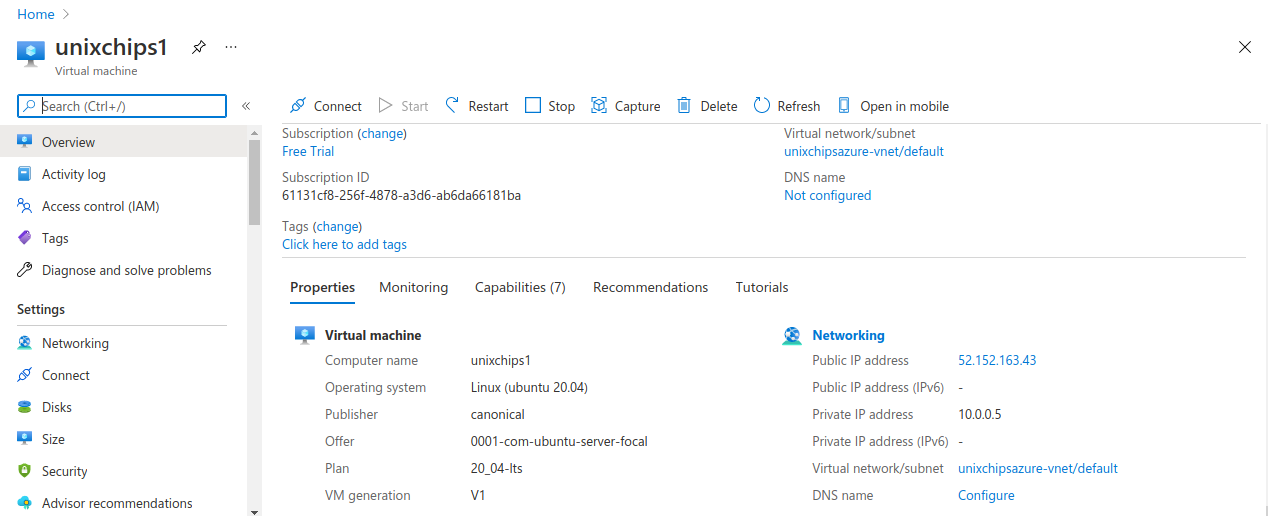Open vnet link in Networking properties

(1038, 468)
